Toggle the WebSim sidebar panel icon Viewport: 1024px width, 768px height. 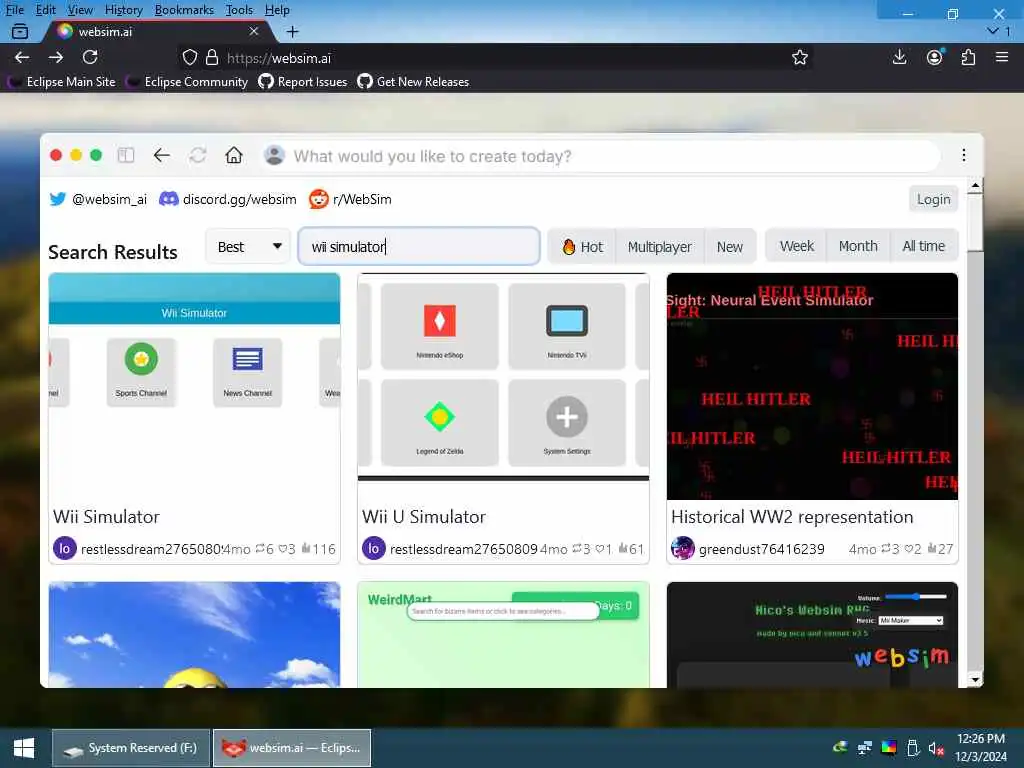(125, 155)
